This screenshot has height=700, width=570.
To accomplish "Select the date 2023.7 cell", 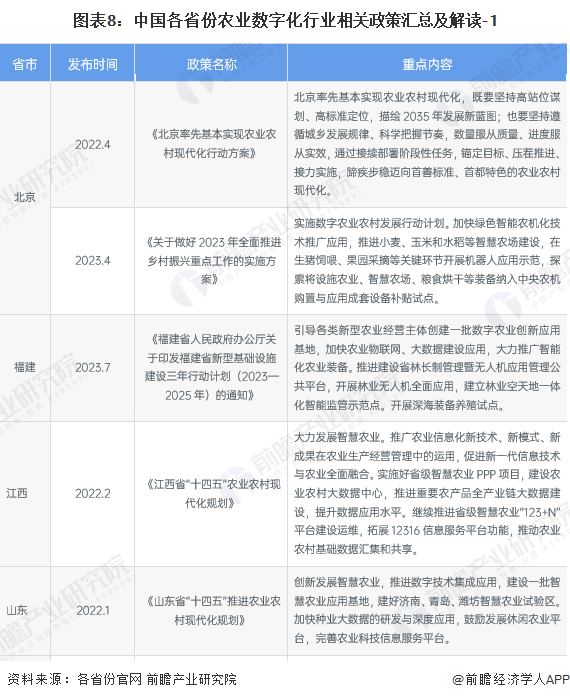I will click(92, 367).
